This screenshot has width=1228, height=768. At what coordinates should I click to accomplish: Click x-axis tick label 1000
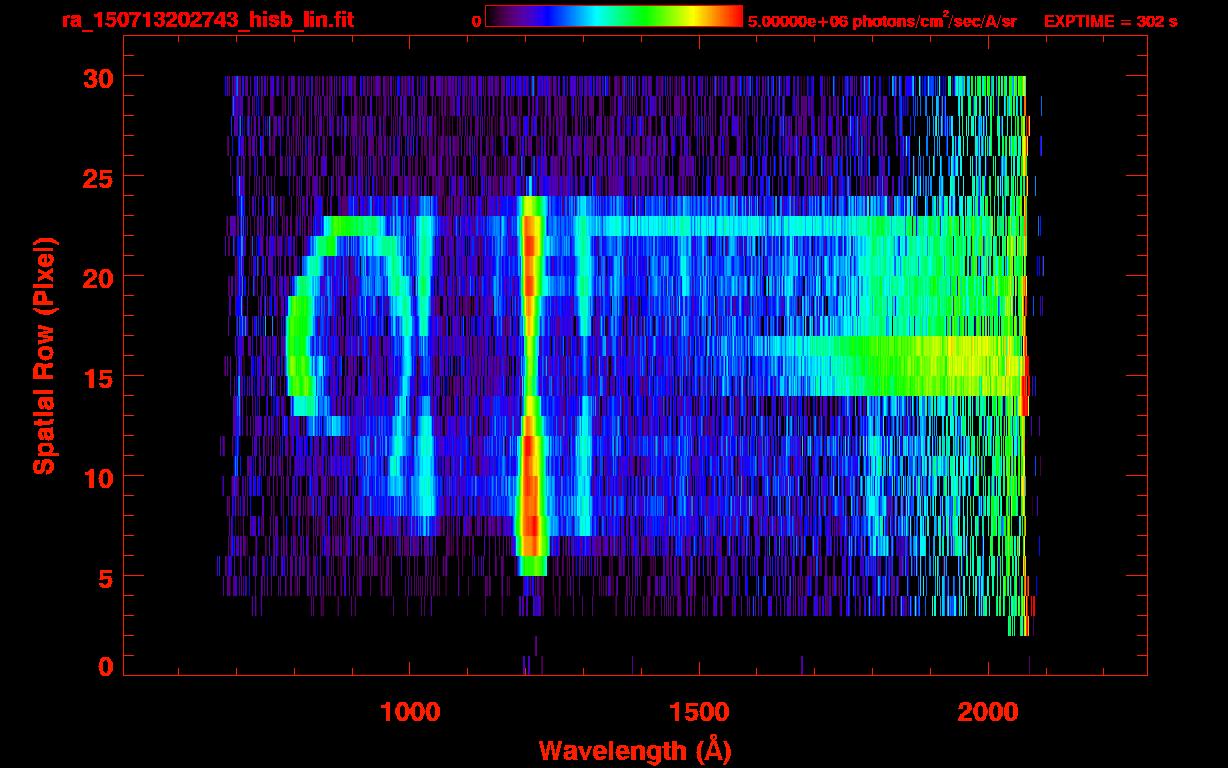pyautogui.click(x=410, y=712)
